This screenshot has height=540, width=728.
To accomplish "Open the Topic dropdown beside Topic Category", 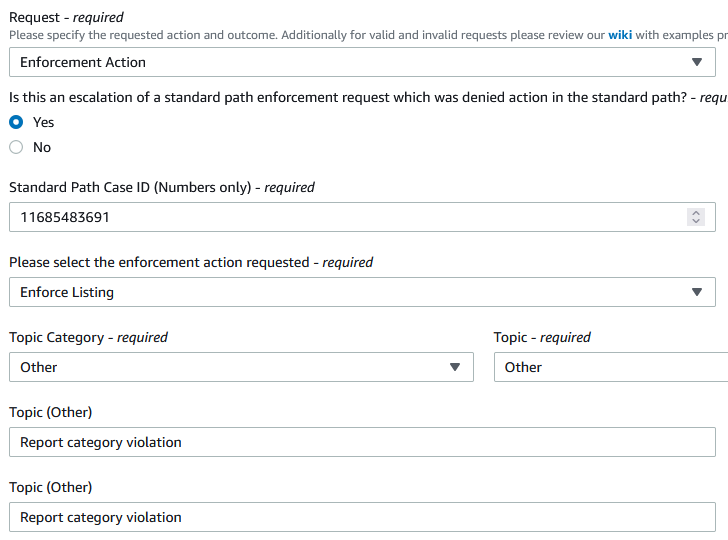I will click(610, 367).
